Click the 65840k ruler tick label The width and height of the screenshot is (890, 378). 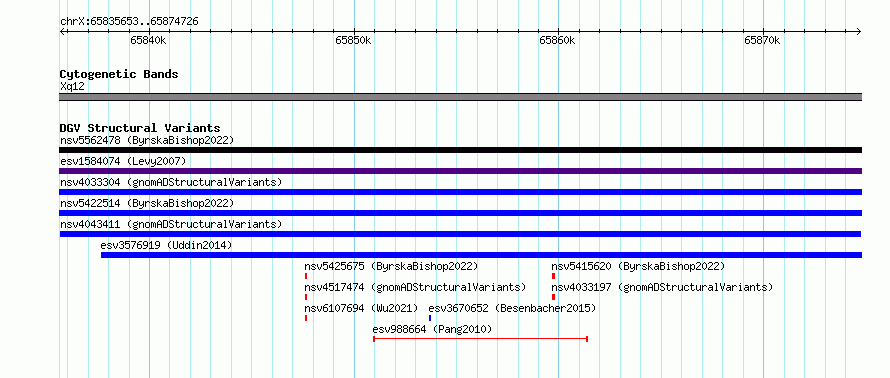(148, 40)
